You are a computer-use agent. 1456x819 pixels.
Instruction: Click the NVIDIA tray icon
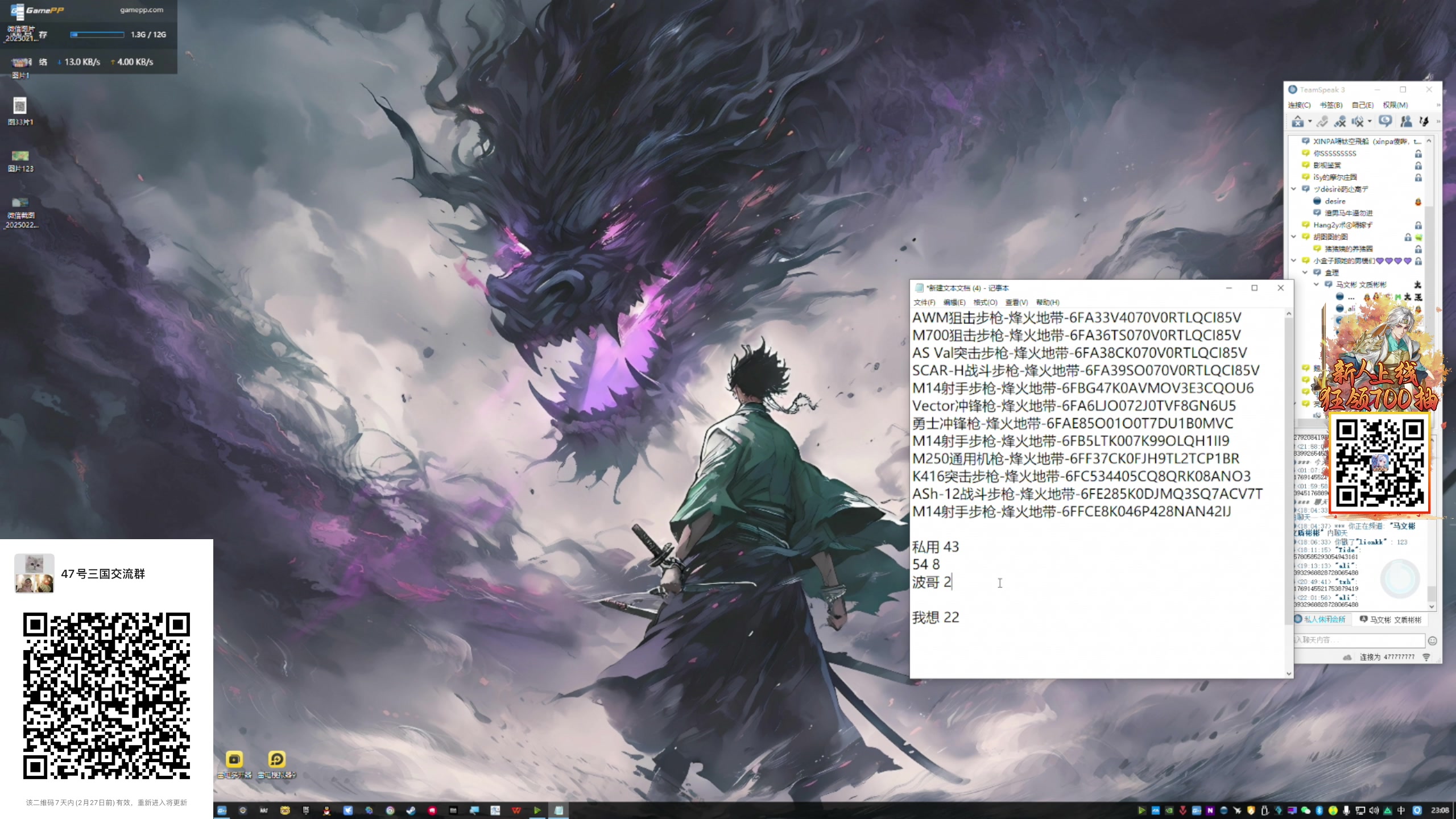coord(1169,810)
